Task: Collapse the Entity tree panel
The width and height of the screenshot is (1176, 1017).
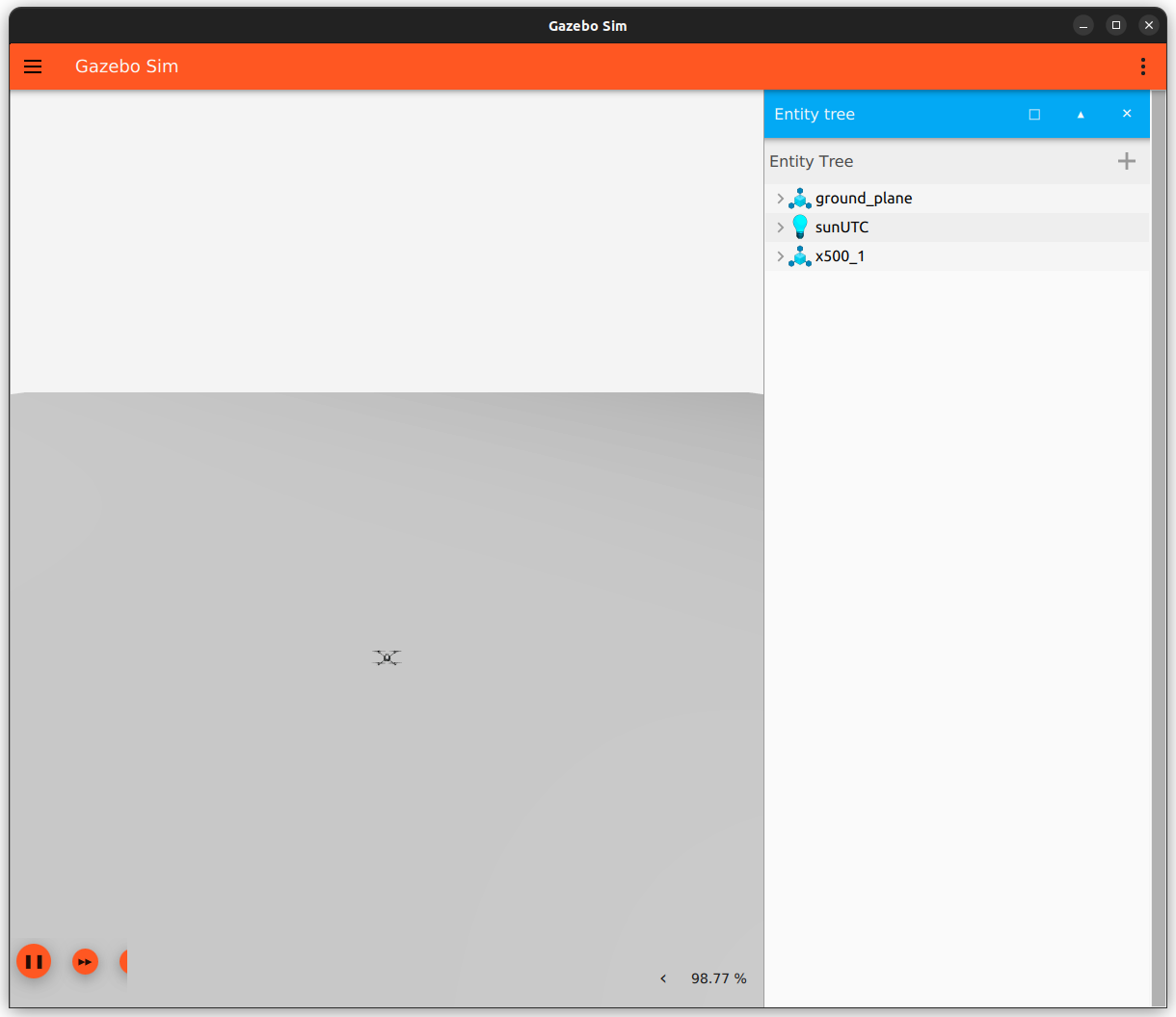Action: [1081, 115]
